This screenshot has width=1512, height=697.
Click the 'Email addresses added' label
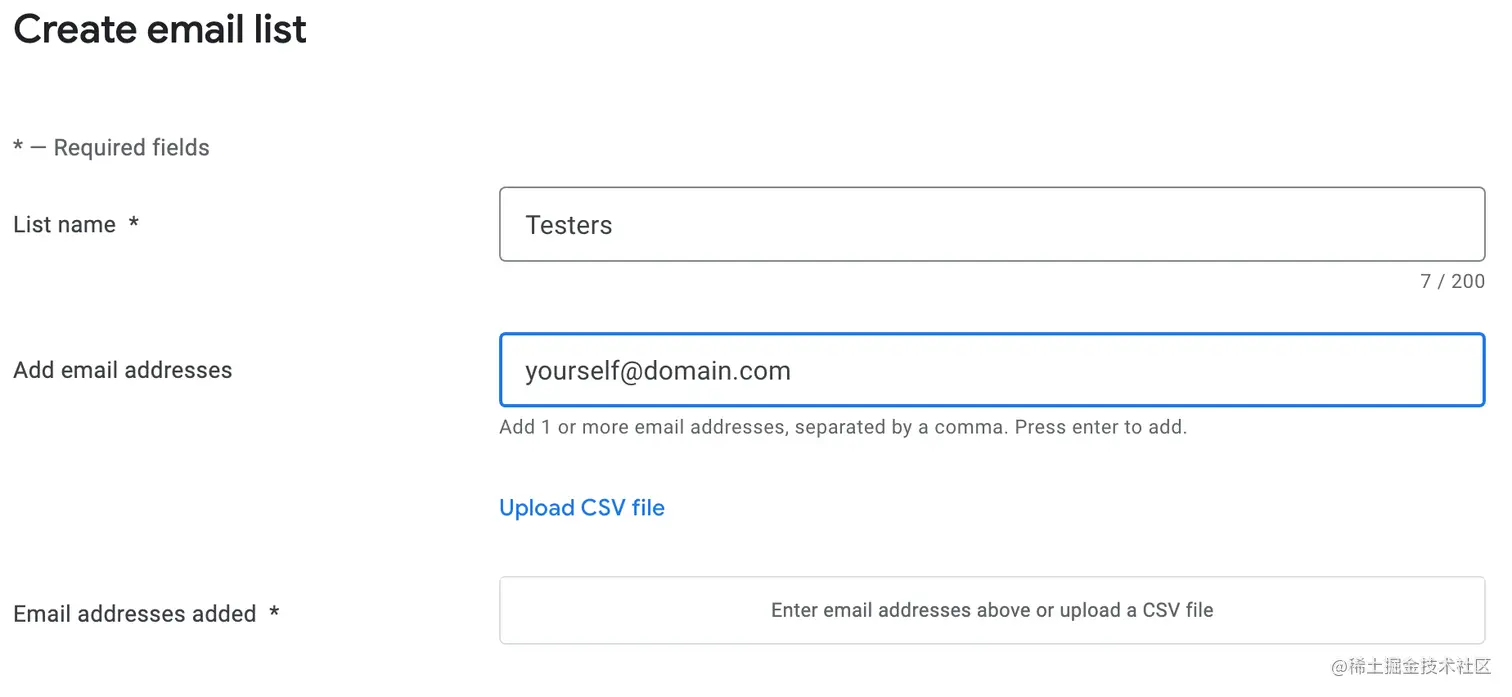(x=135, y=614)
